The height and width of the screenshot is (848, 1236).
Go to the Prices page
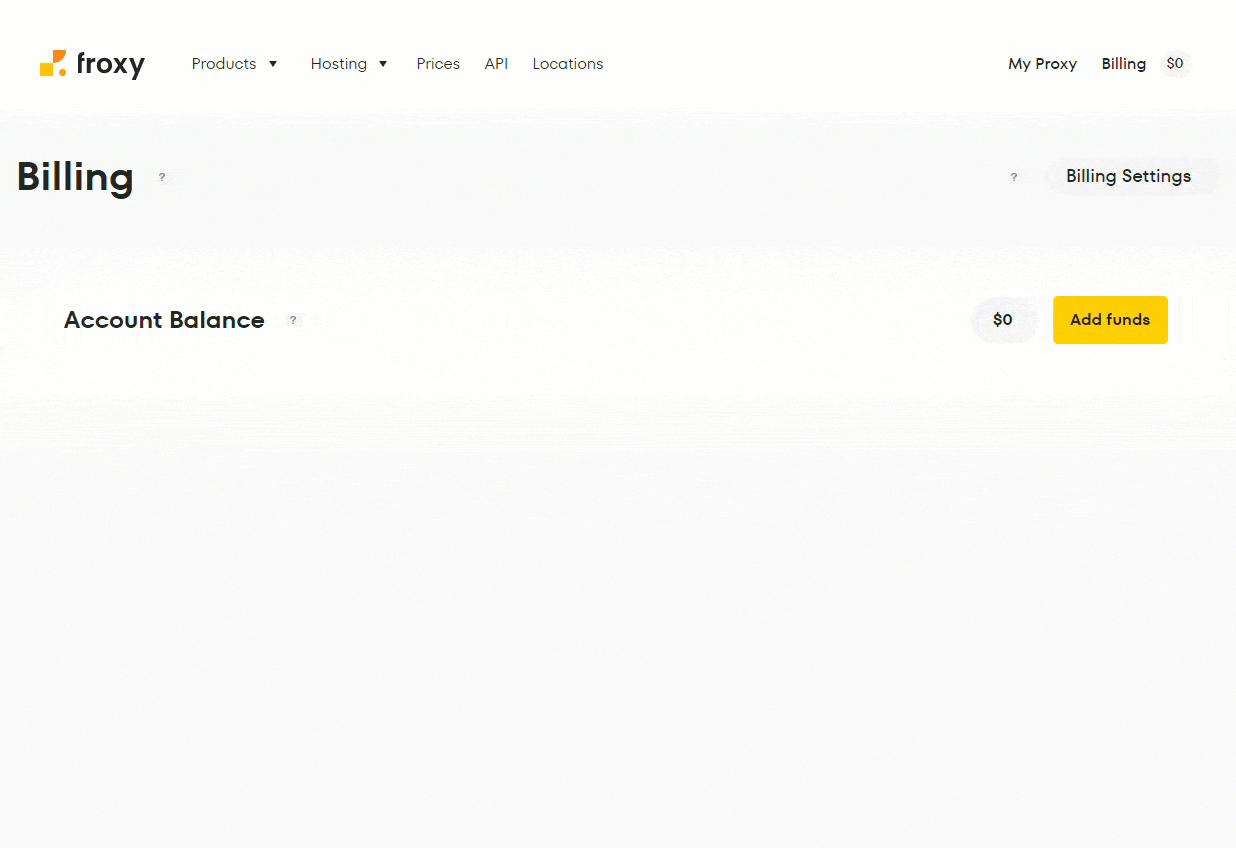coord(438,64)
